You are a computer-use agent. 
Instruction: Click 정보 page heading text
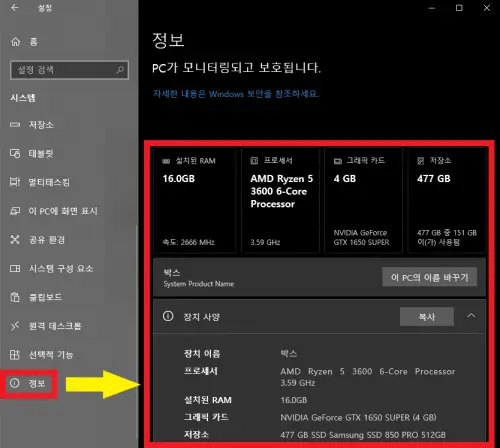(x=168, y=40)
